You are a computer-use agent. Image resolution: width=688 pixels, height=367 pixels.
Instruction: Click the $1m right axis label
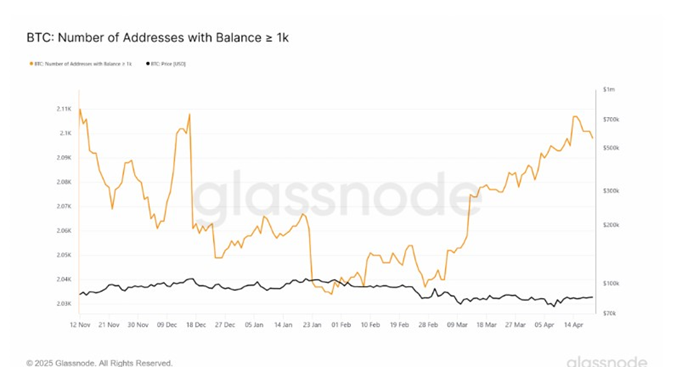[x=609, y=90]
